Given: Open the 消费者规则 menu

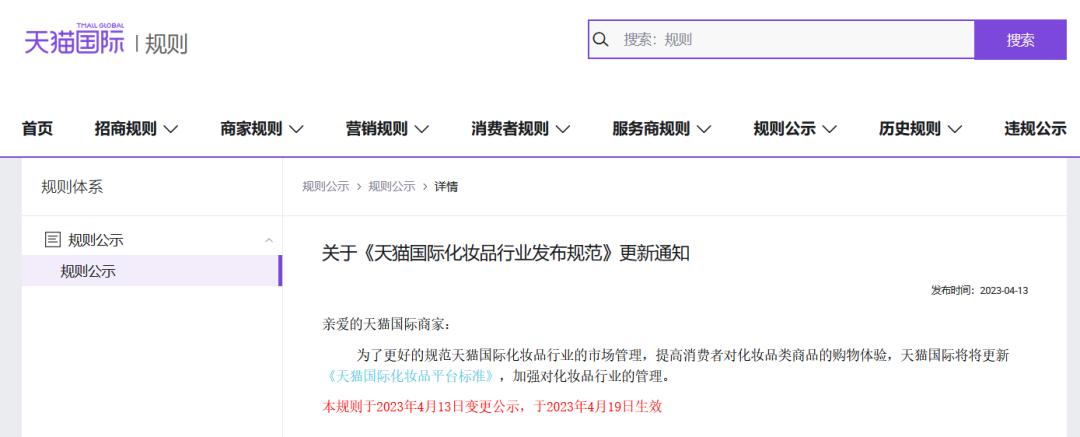Looking at the screenshot, I should point(521,128).
